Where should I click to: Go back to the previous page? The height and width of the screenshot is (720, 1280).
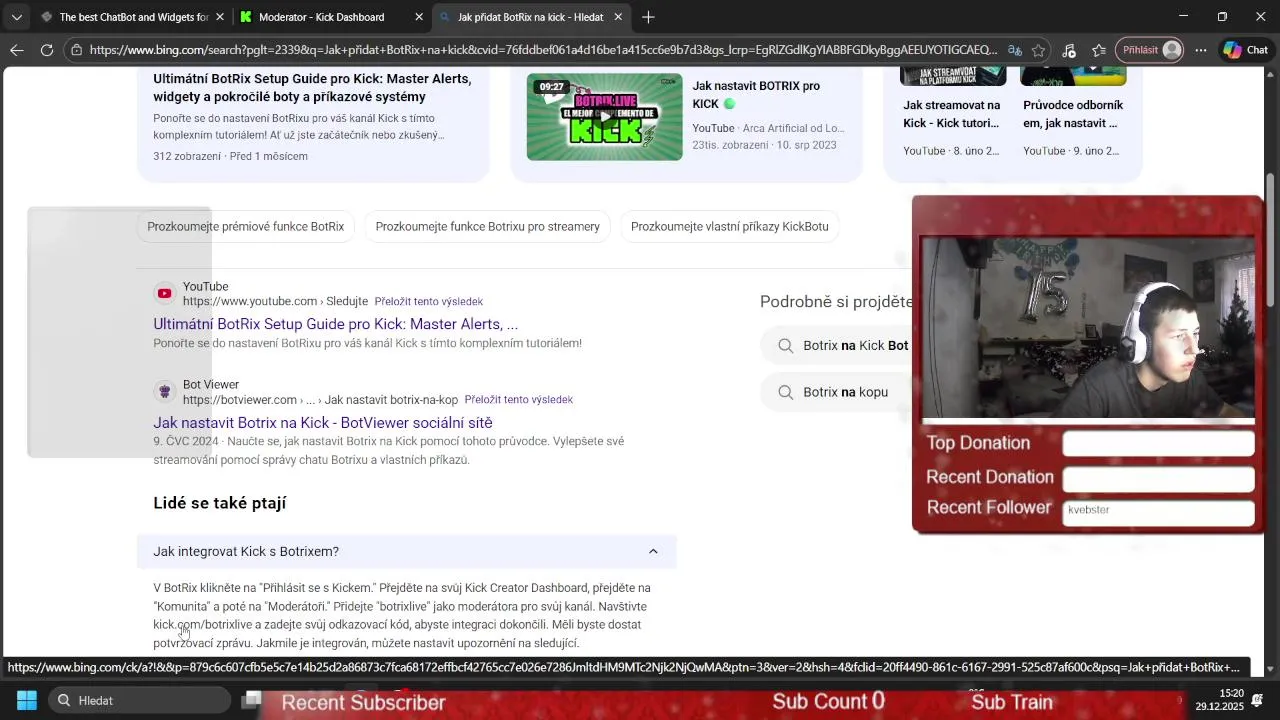click(x=17, y=50)
